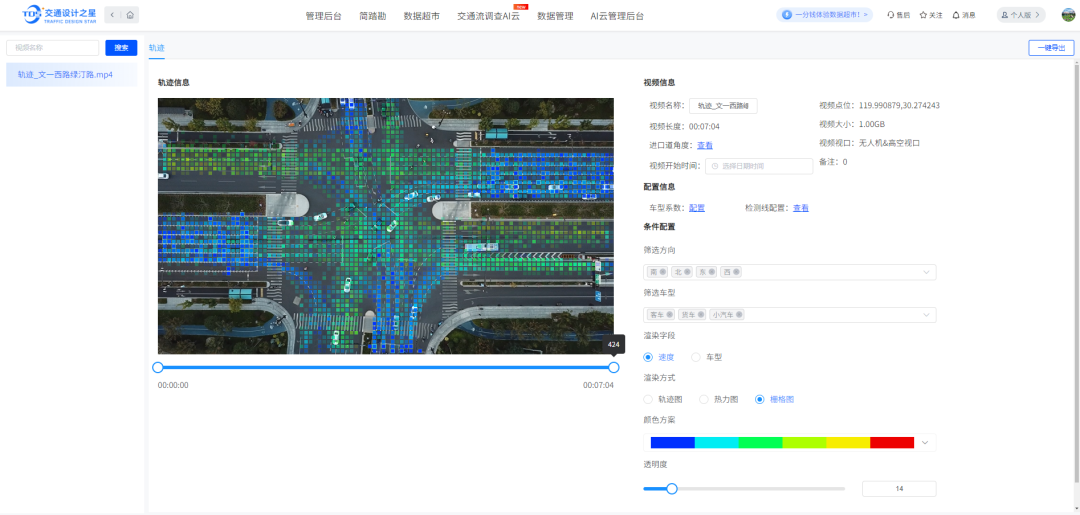Focus the transparency value box showing 14

(899, 489)
